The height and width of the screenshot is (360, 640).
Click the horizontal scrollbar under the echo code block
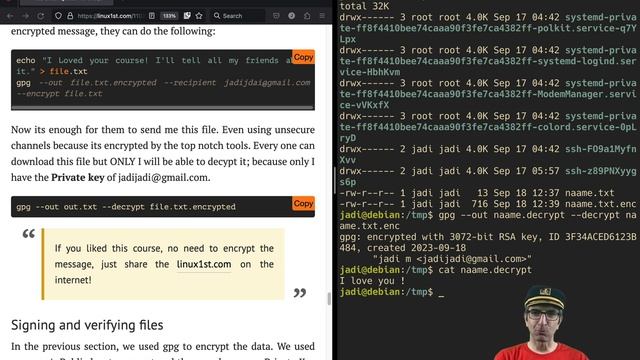coord(162,108)
